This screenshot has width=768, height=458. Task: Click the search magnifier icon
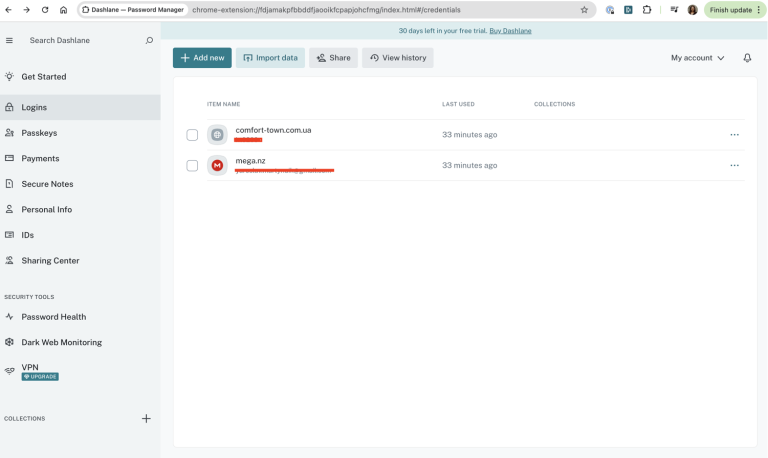pyautogui.click(x=149, y=41)
